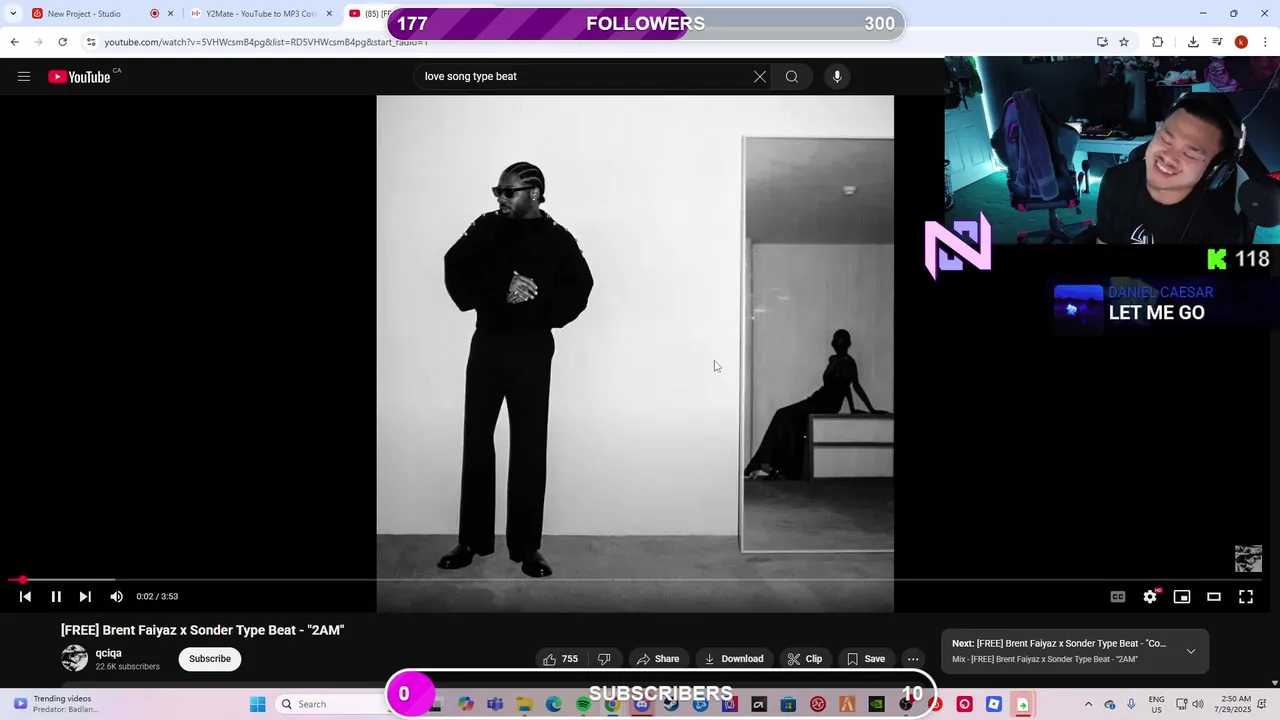
Task: Open Chrome three-dot main menu
Action: click(x=1266, y=42)
